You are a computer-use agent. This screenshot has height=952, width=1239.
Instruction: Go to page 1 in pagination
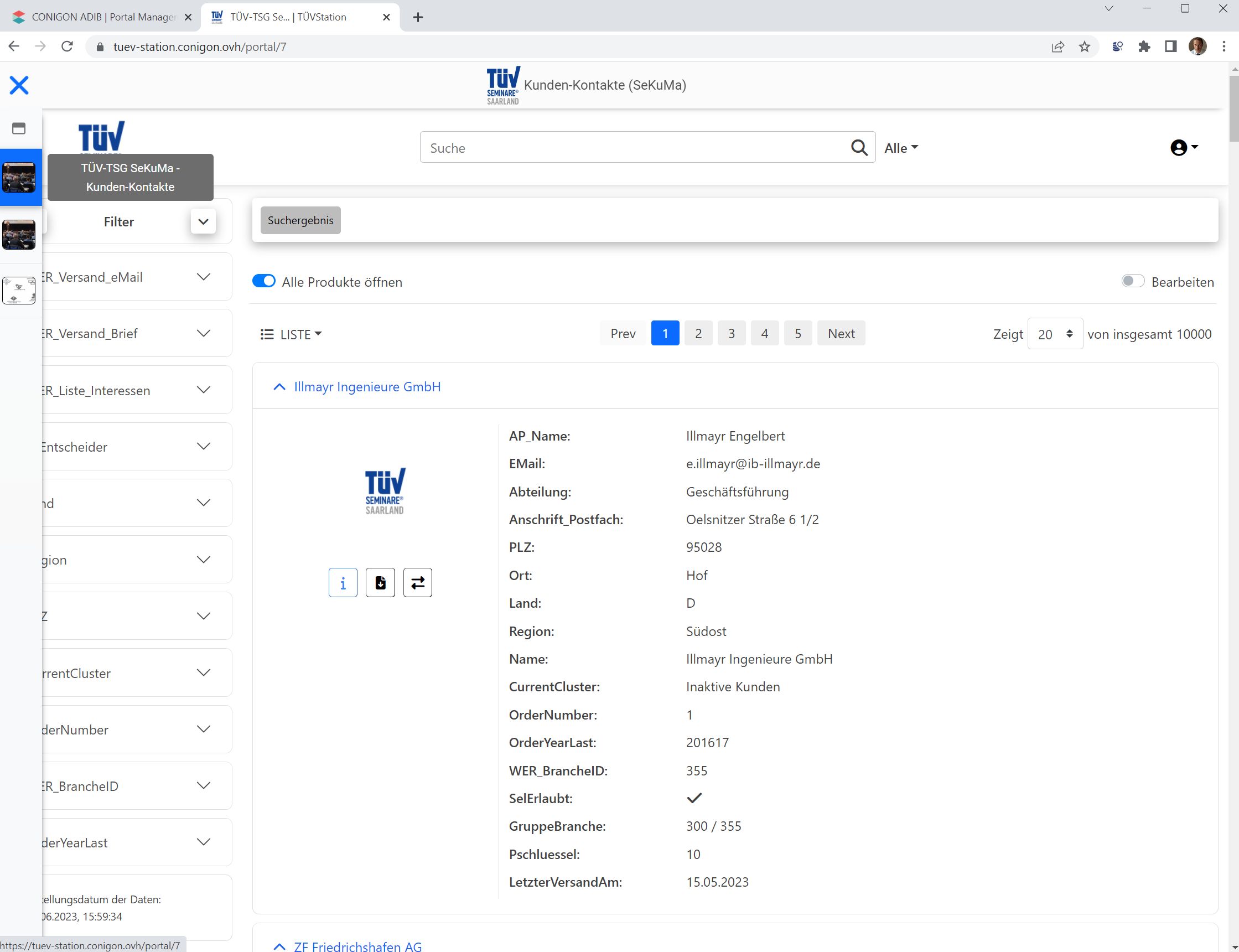(x=665, y=333)
